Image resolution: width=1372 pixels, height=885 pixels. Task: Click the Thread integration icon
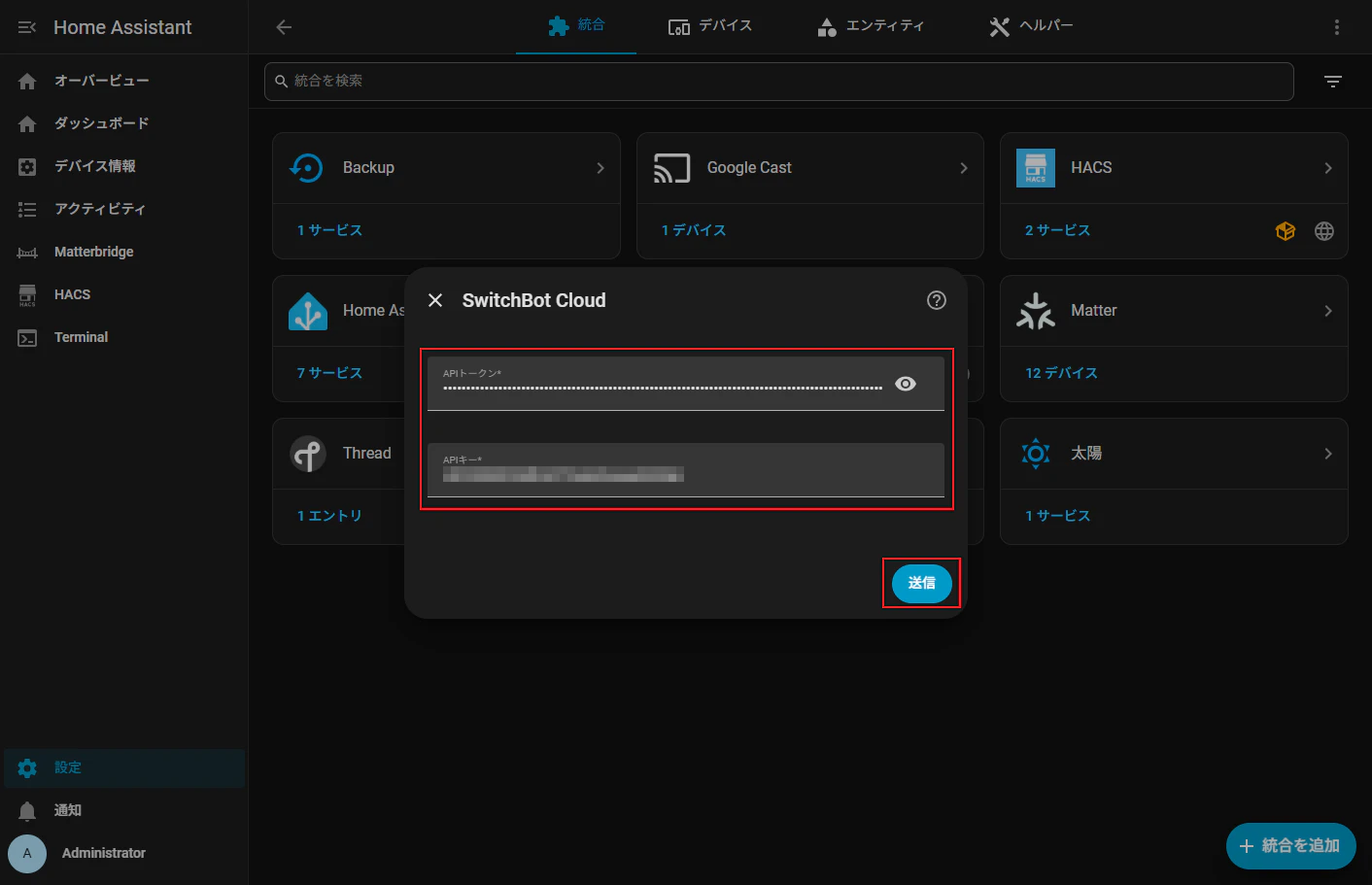click(308, 454)
